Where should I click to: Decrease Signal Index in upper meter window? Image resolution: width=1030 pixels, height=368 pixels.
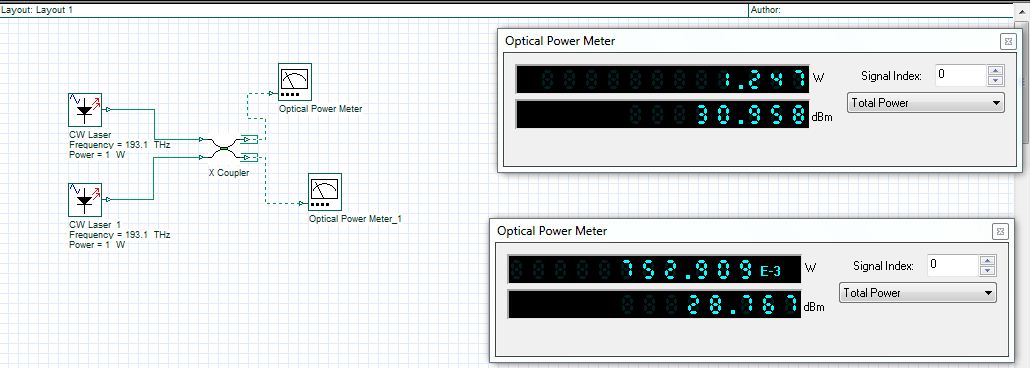(996, 80)
